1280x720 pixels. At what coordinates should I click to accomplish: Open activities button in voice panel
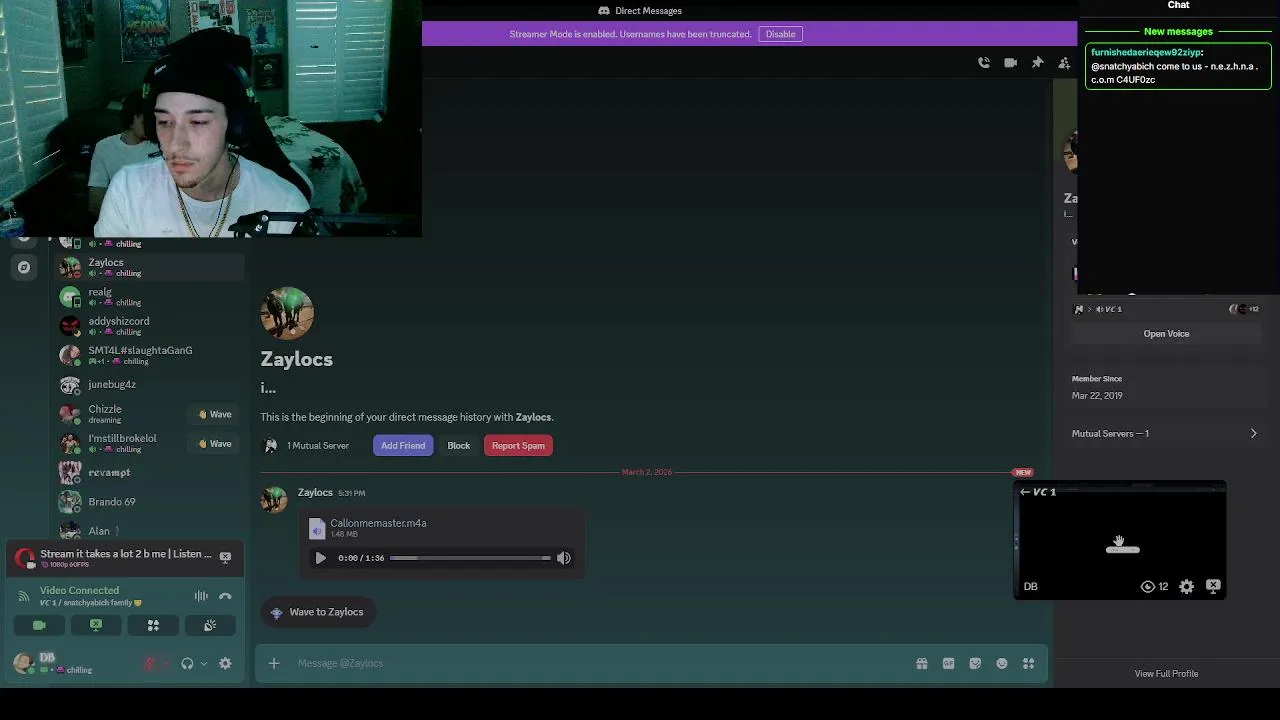point(153,625)
